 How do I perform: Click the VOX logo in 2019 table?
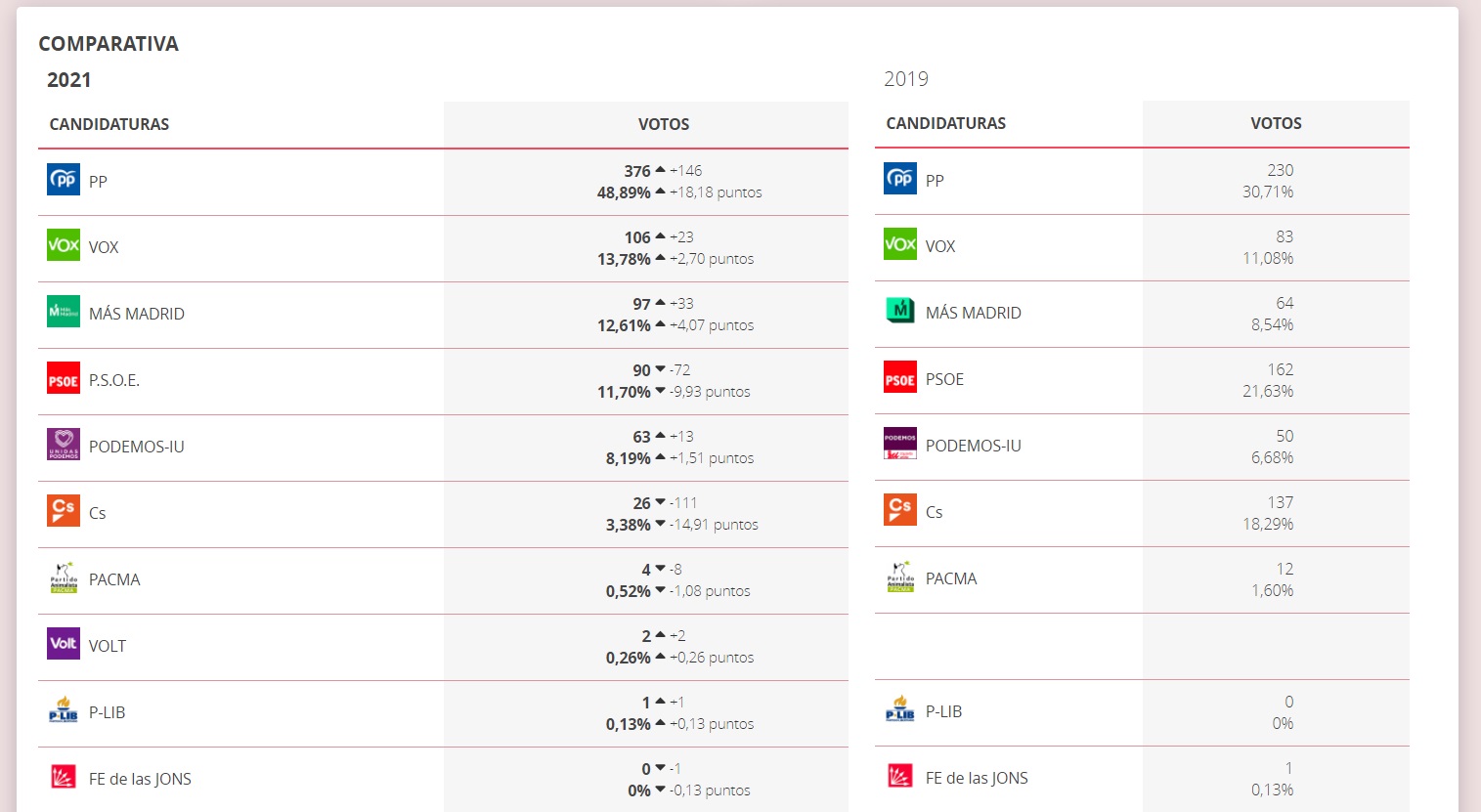900,244
